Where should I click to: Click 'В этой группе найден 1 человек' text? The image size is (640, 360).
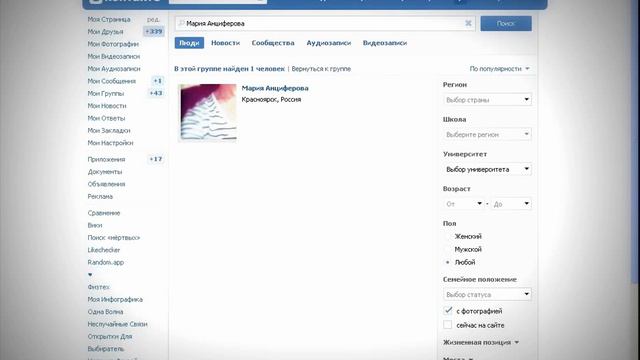pos(229,69)
